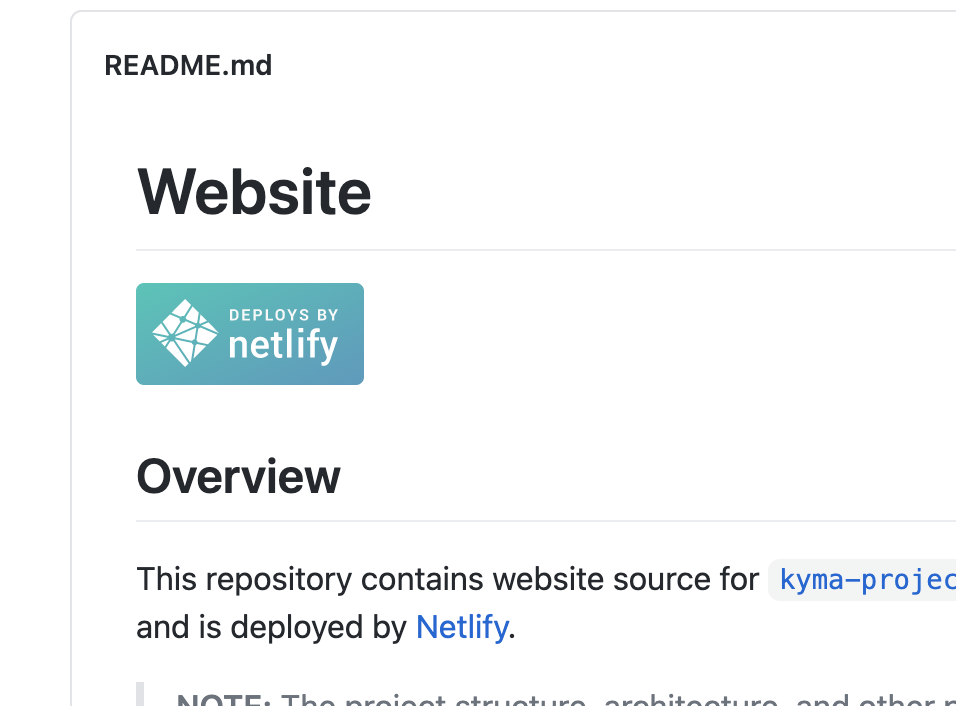Click the Website heading
This screenshot has width=956, height=706.
[254, 192]
